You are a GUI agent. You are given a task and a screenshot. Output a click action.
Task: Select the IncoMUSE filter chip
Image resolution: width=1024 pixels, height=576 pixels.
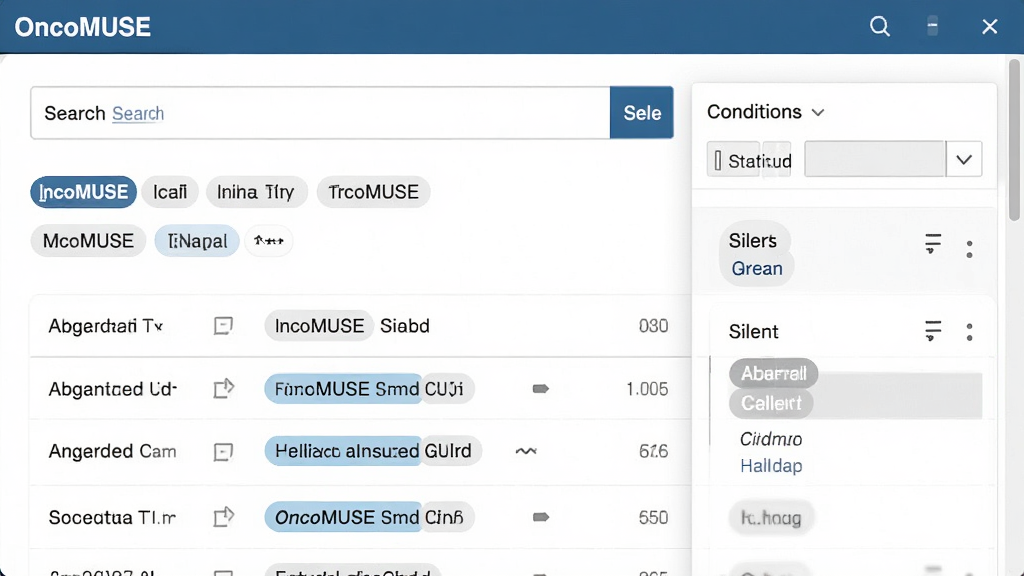[84, 192]
